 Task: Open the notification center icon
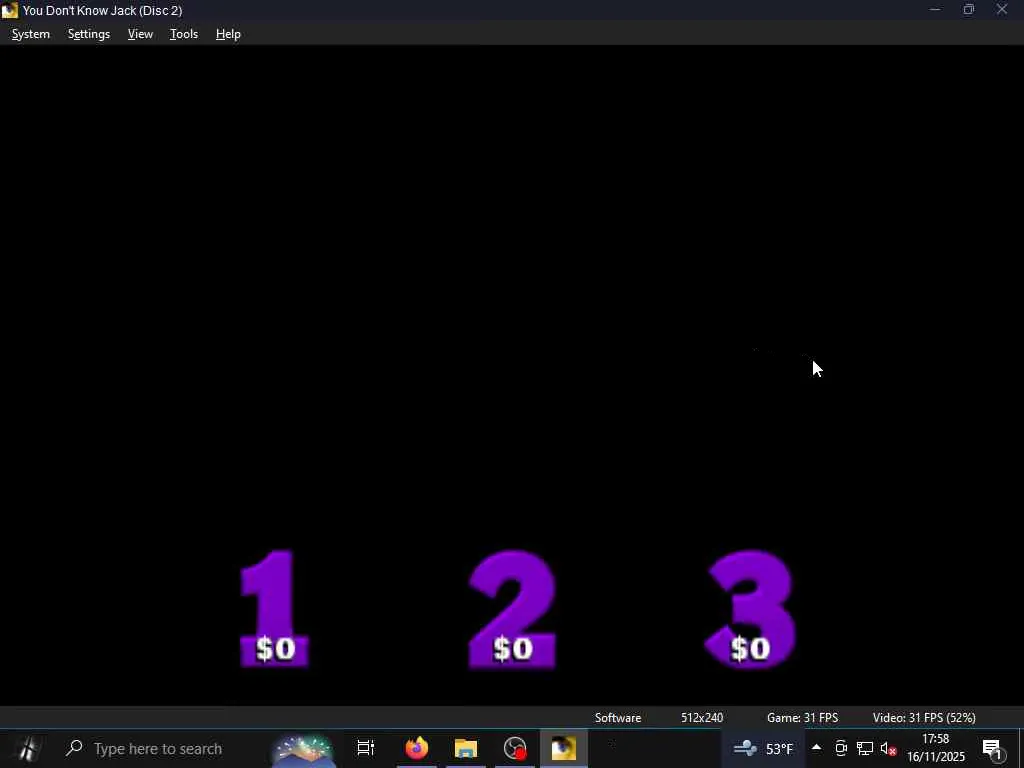[x=993, y=749]
